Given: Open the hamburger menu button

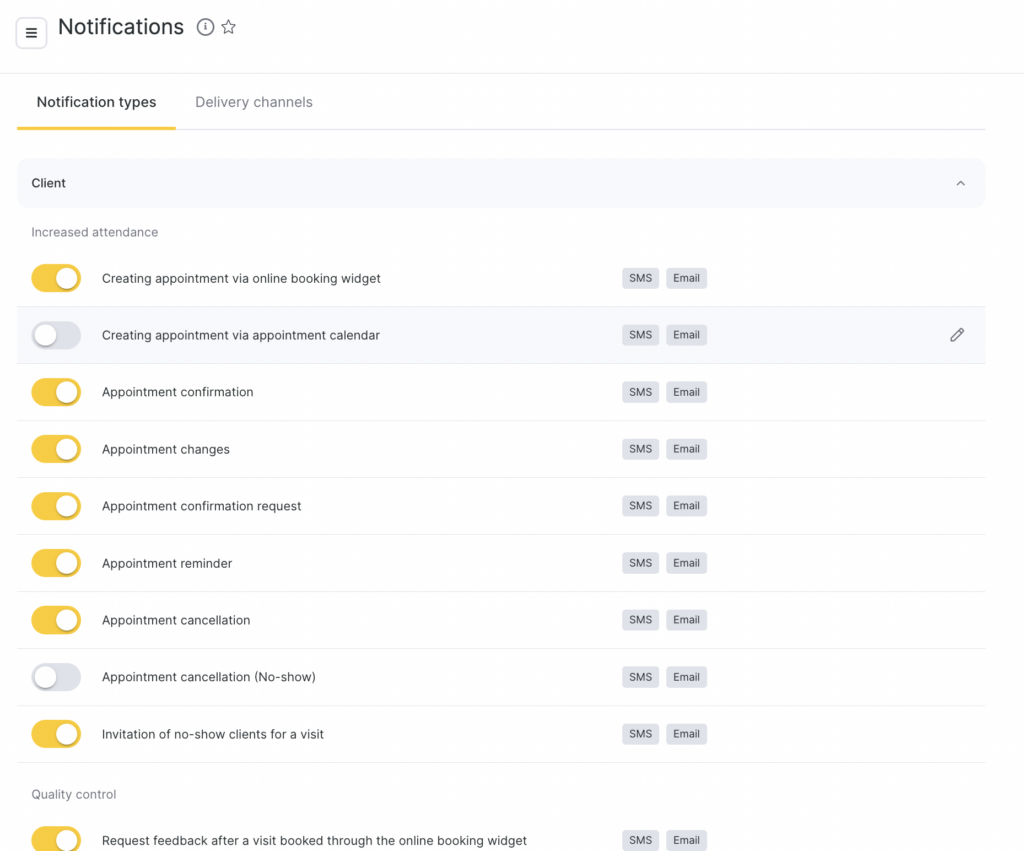Looking at the screenshot, I should [x=31, y=33].
